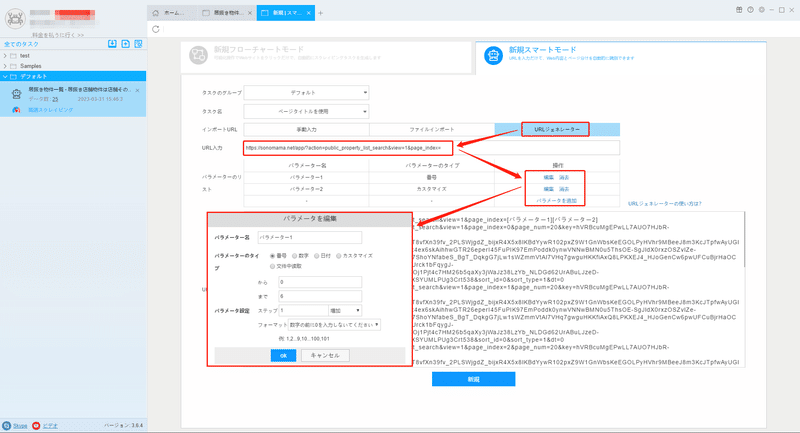Screen dimensions: 800x433
Task: Click 消去 for パラメーター1
Action: pos(564,177)
